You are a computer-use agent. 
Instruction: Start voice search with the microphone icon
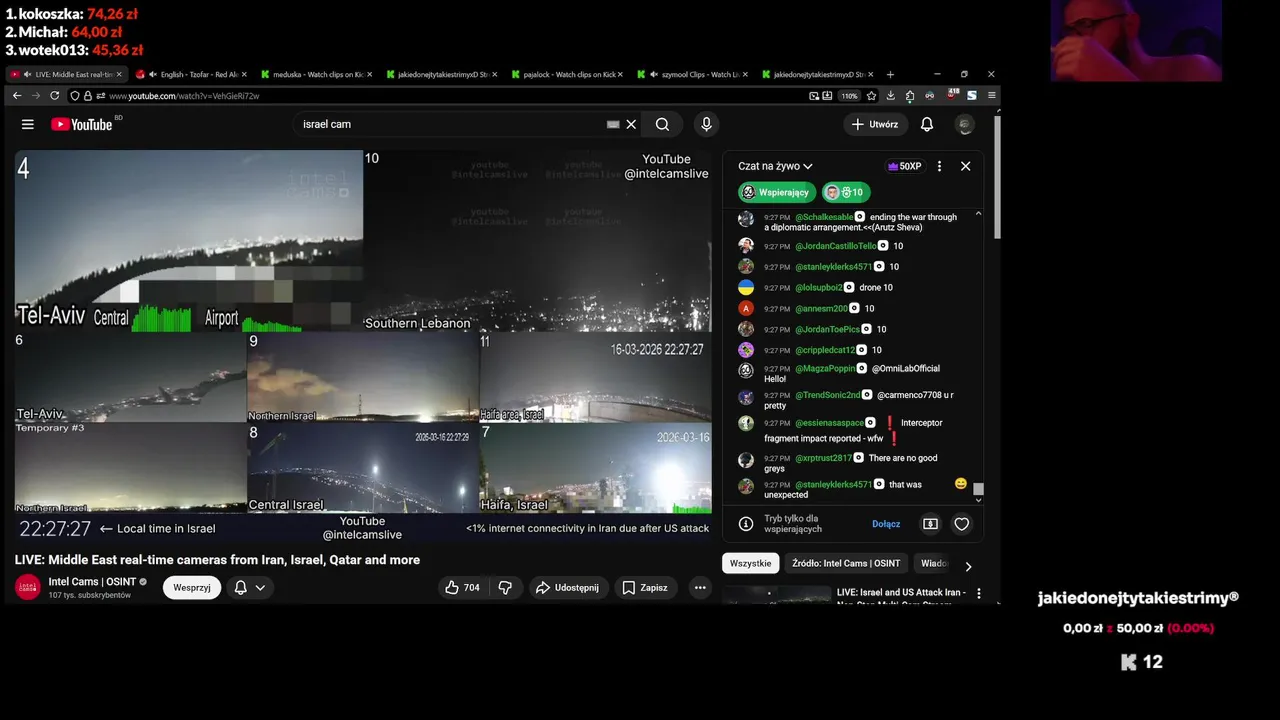click(x=706, y=124)
